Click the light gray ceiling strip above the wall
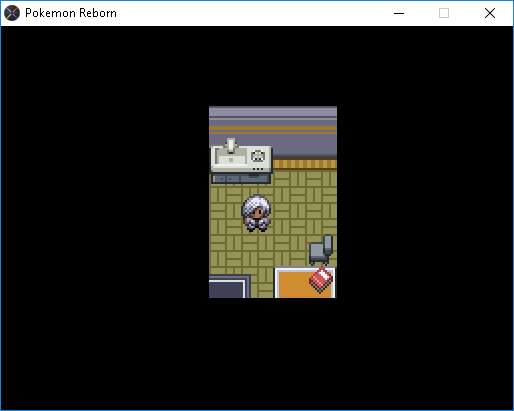Viewport: 514px width, 411px height. point(273,111)
